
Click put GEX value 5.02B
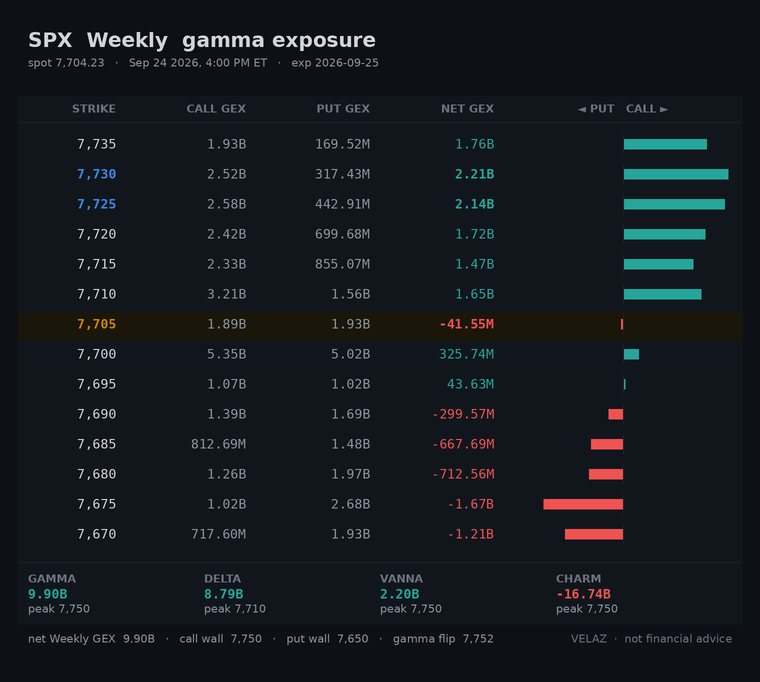point(350,354)
